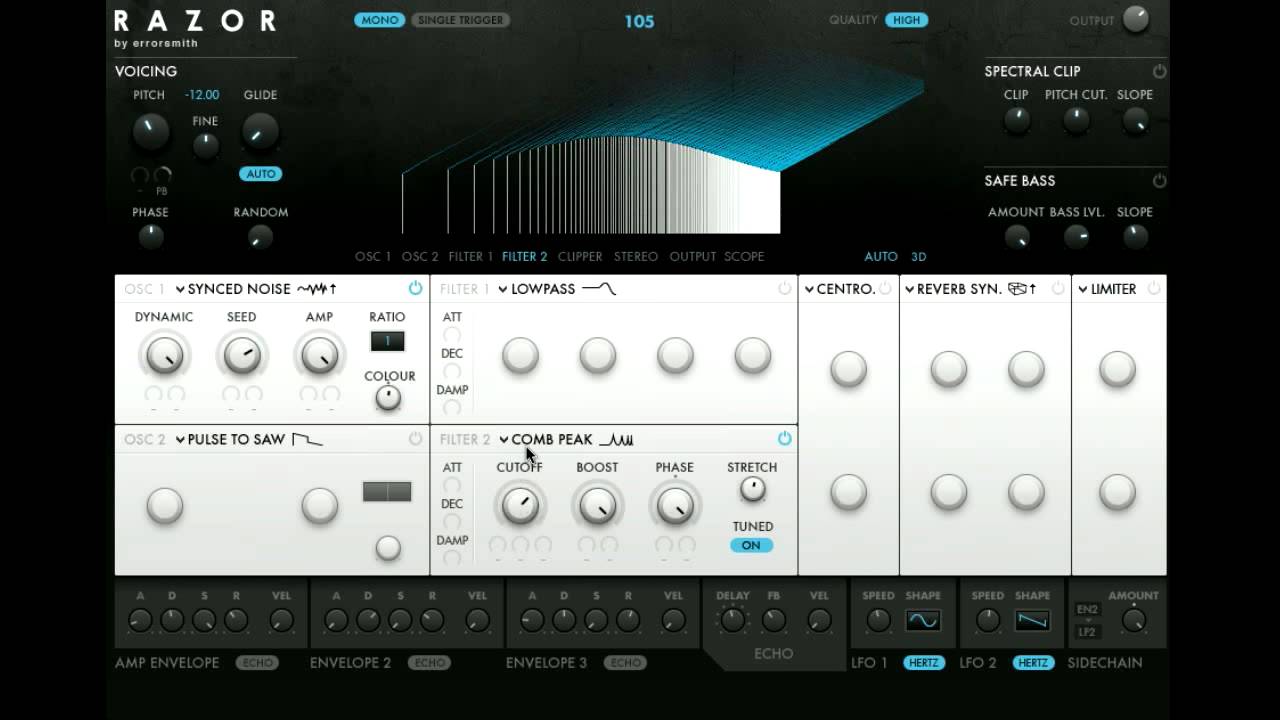Click the Filter 2 Cutoff knob

(x=520, y=505)
